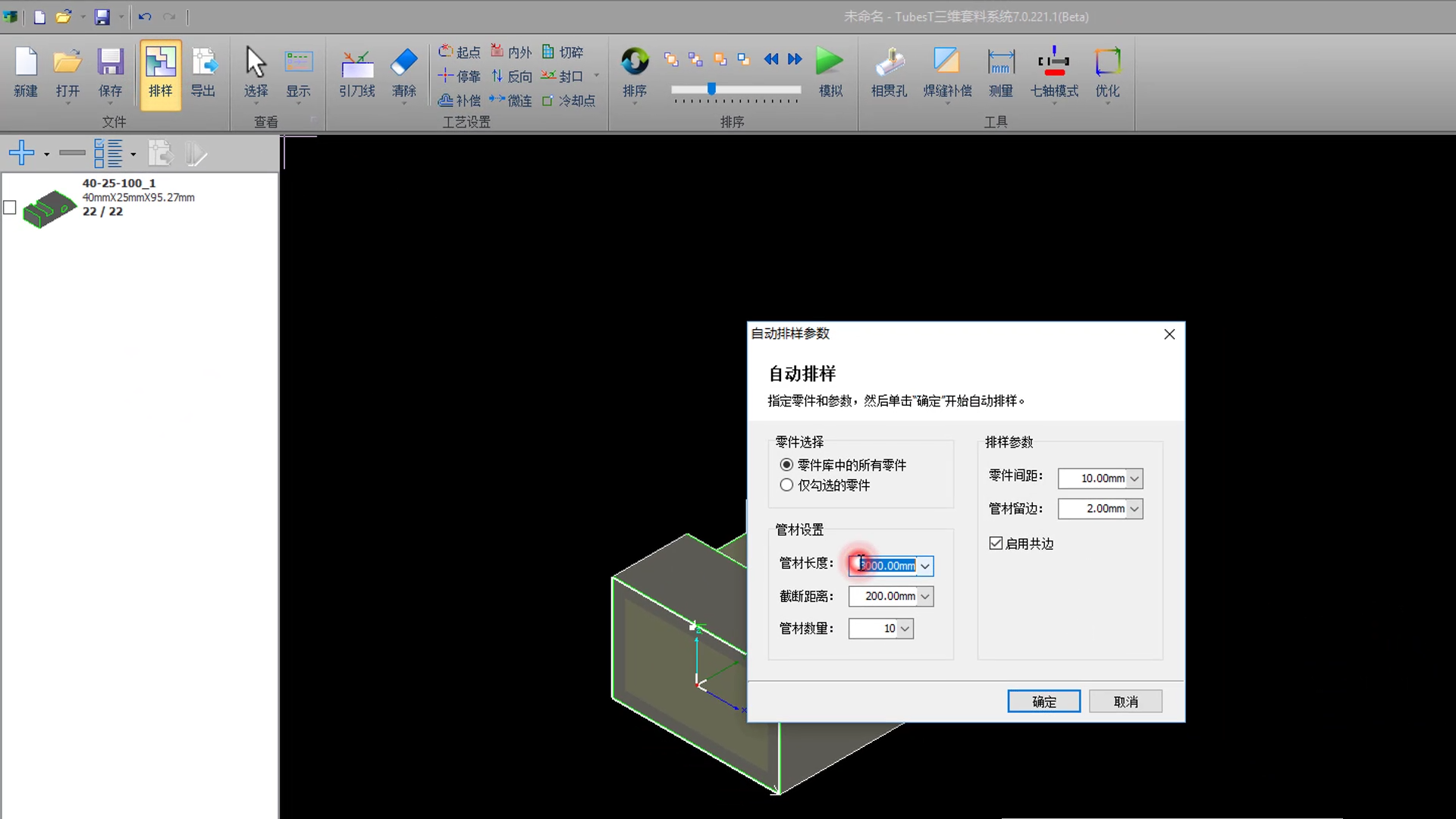Expand the 截断距离 combo box
This screenshot has height=819, width=1456.
pos(925,597)
